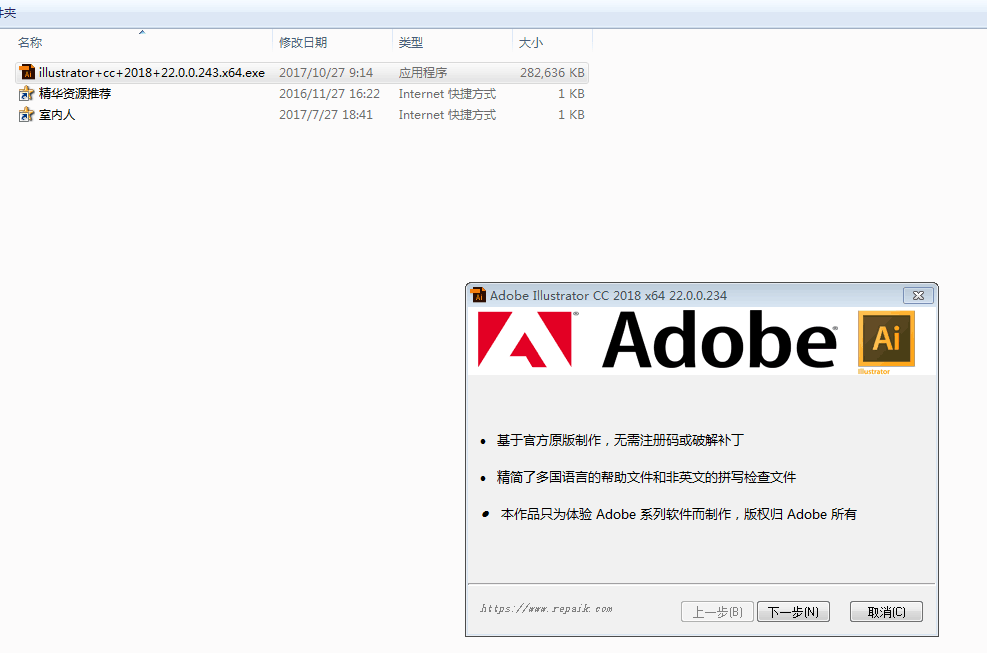
Task: Select the 精华资源推荐 shortcut icon
Action: click(26, 94)
